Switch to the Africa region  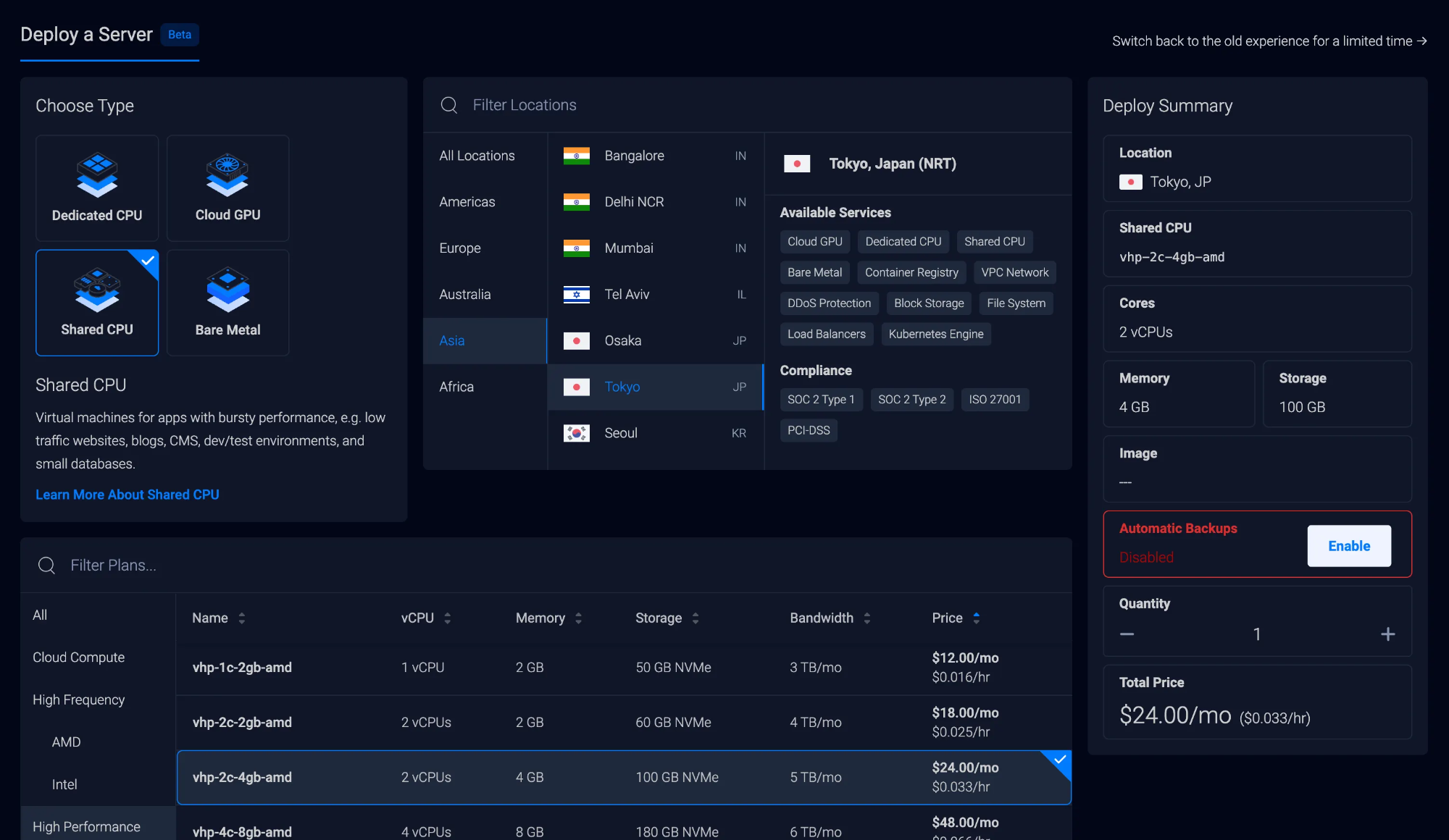[485, 387]
